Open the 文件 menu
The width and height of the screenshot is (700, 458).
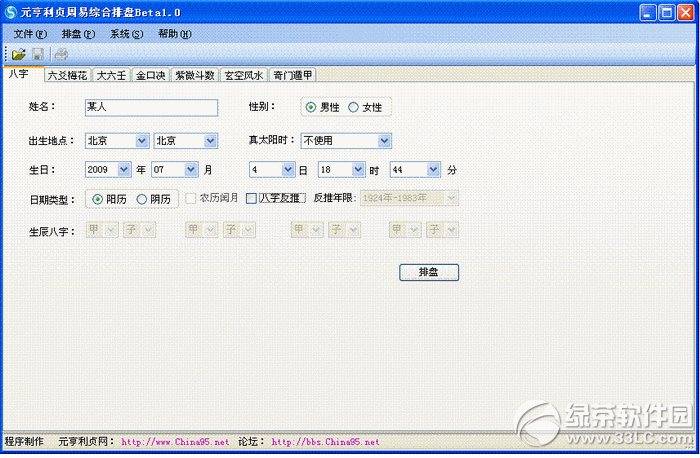[29, 33]
